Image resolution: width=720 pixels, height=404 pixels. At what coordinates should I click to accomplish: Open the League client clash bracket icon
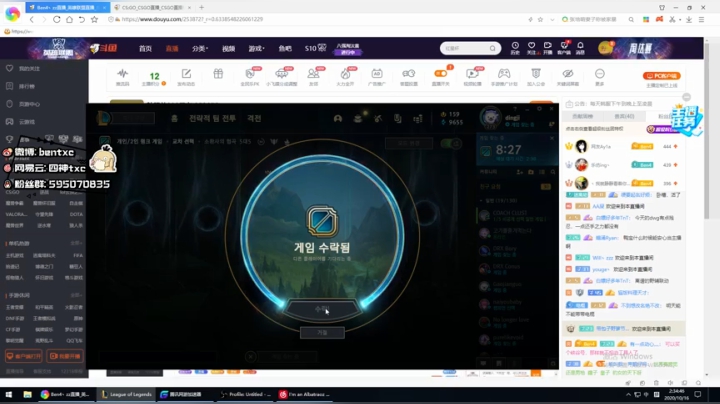[x=417, y=118]
